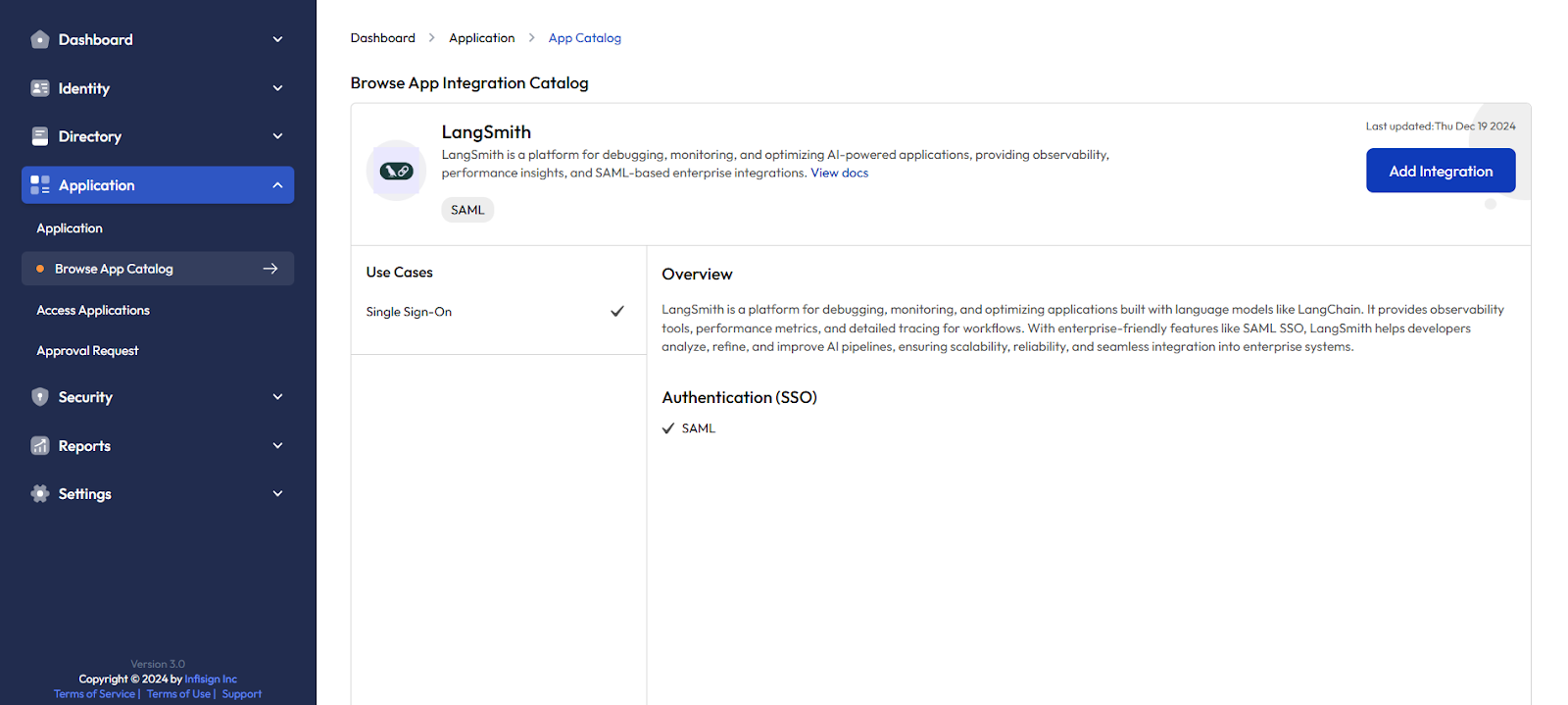Click the Application grid icon in sidebar
Viewport: 1568px width, 705px height.
click(40, 184)
